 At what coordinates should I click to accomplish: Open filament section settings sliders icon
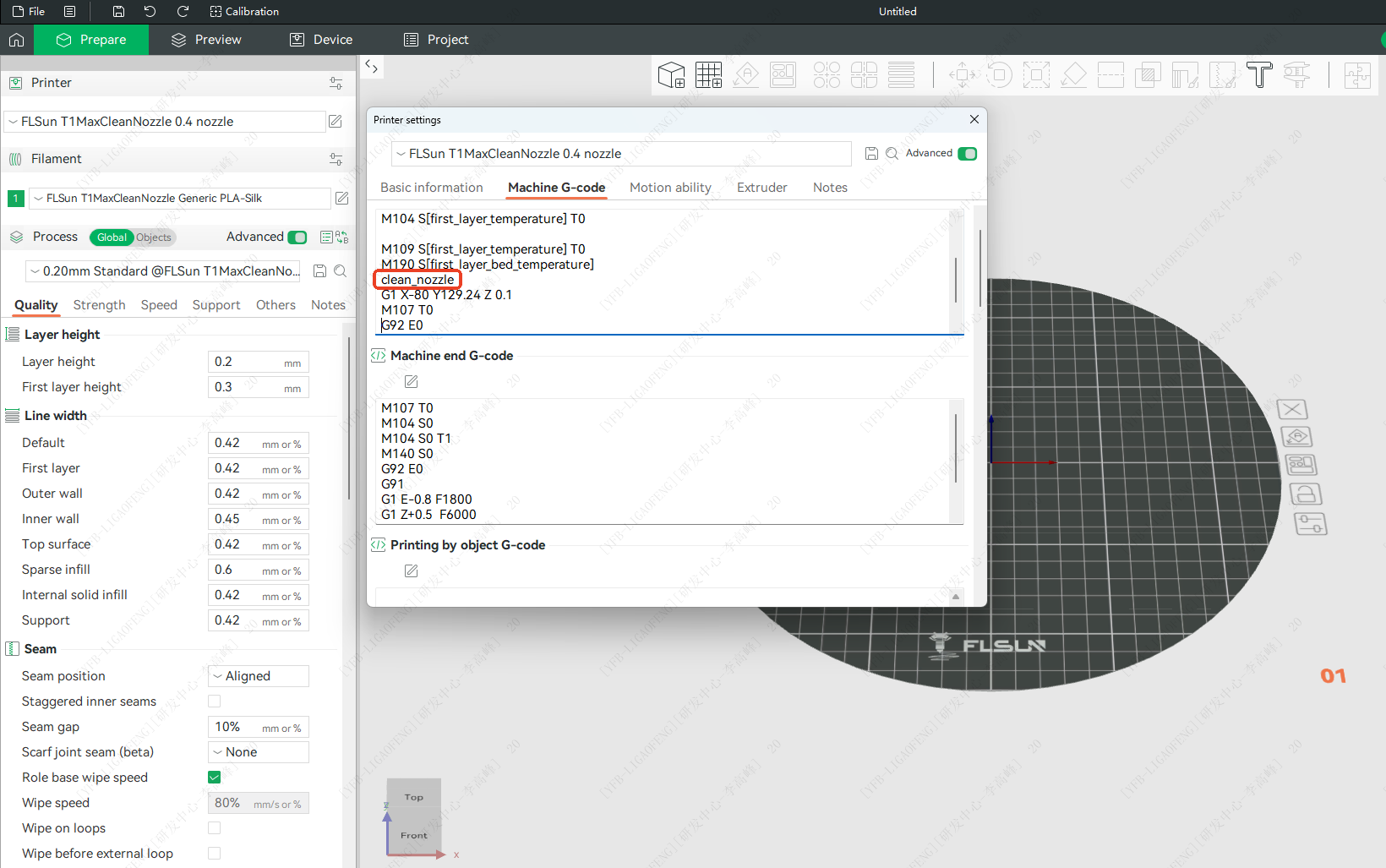[x=336, y=159]
